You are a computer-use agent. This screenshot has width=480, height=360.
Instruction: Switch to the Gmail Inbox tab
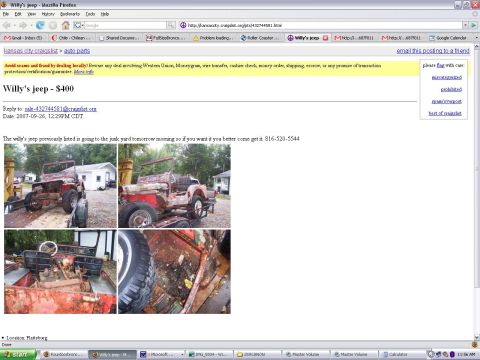(x=24, y=38)
